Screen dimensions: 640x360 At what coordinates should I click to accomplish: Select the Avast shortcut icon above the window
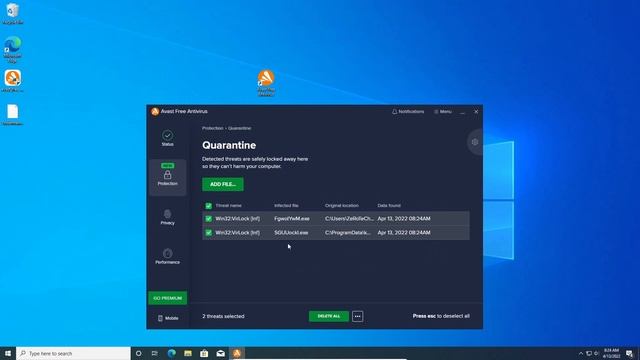click(266, 83)
